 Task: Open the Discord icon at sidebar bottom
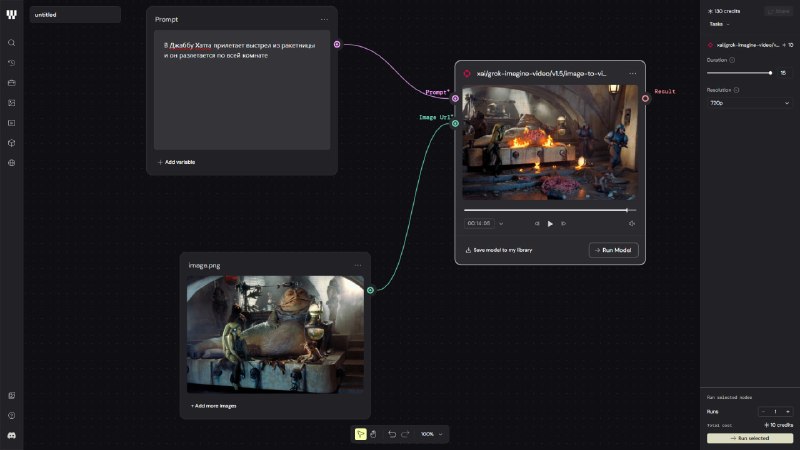pyautogui.click(x=11, y=435)
